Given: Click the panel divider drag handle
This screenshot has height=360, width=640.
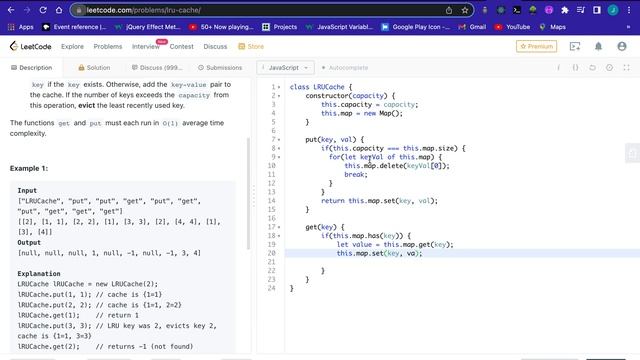Looking at the screenshot, I should [x=254, y=196].
